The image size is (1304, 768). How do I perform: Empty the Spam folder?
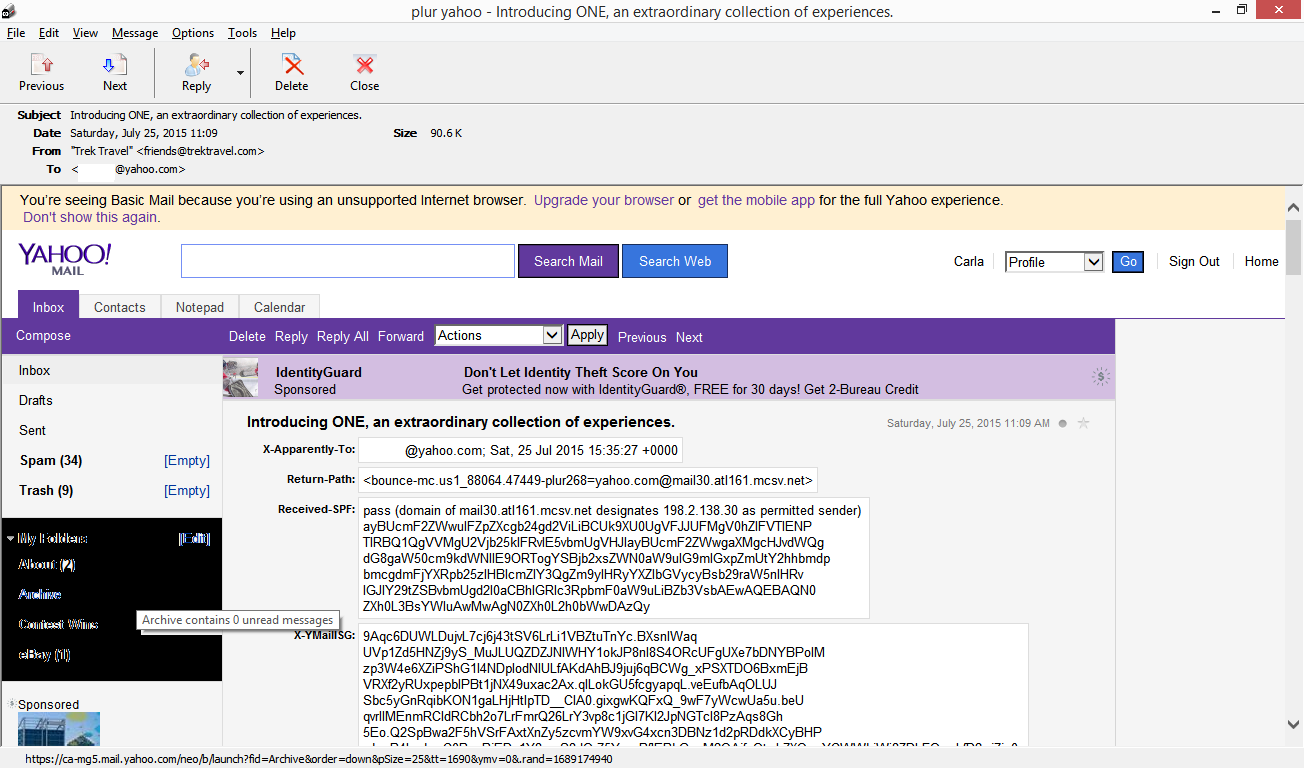187,461
